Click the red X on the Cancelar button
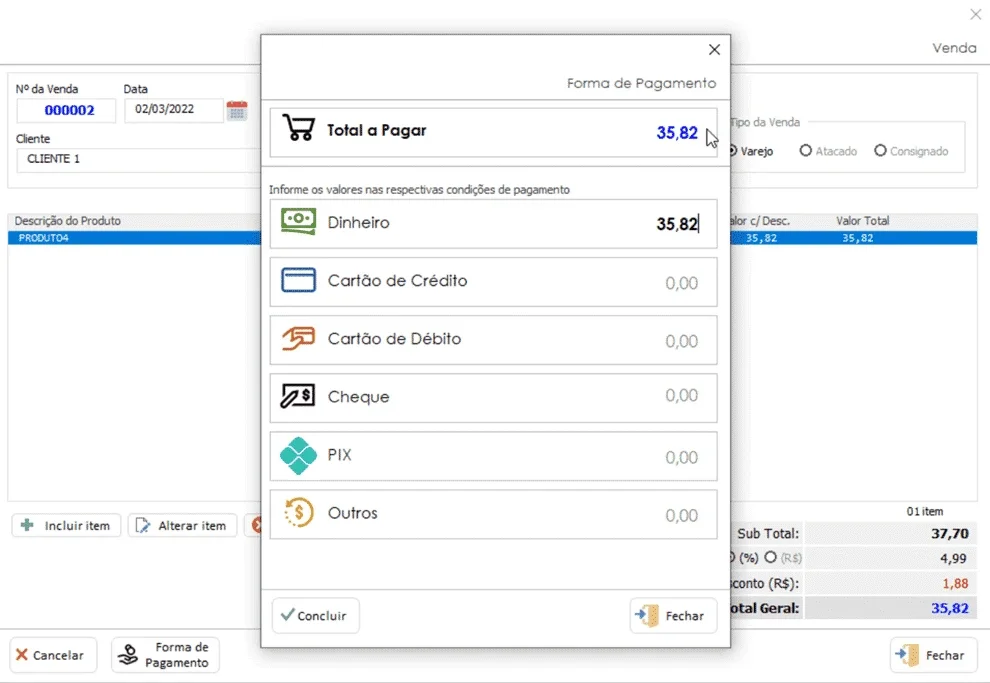Viewport: 990px width, 683px height. click(21, 655)
